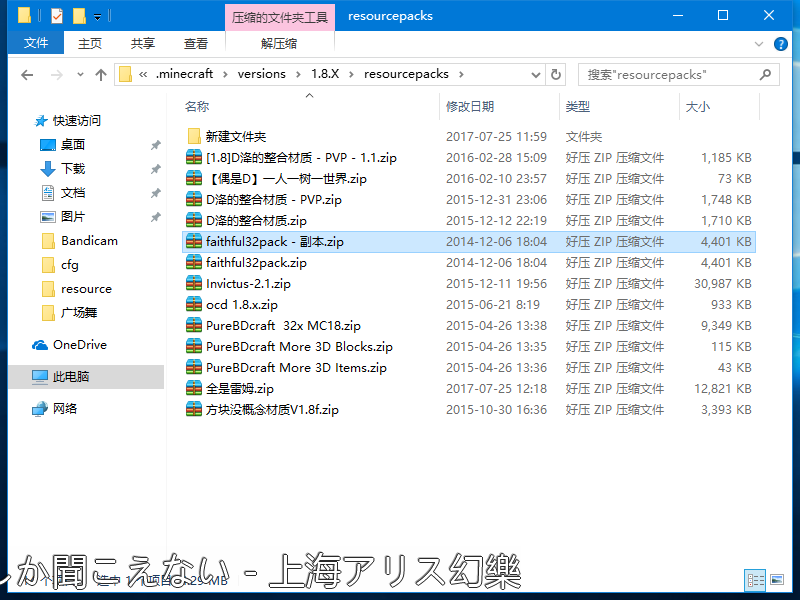The width and height of the screenshot is (800, 600).
Task: Open Bandicam folder in navigation pane
Action: (89, 241)
